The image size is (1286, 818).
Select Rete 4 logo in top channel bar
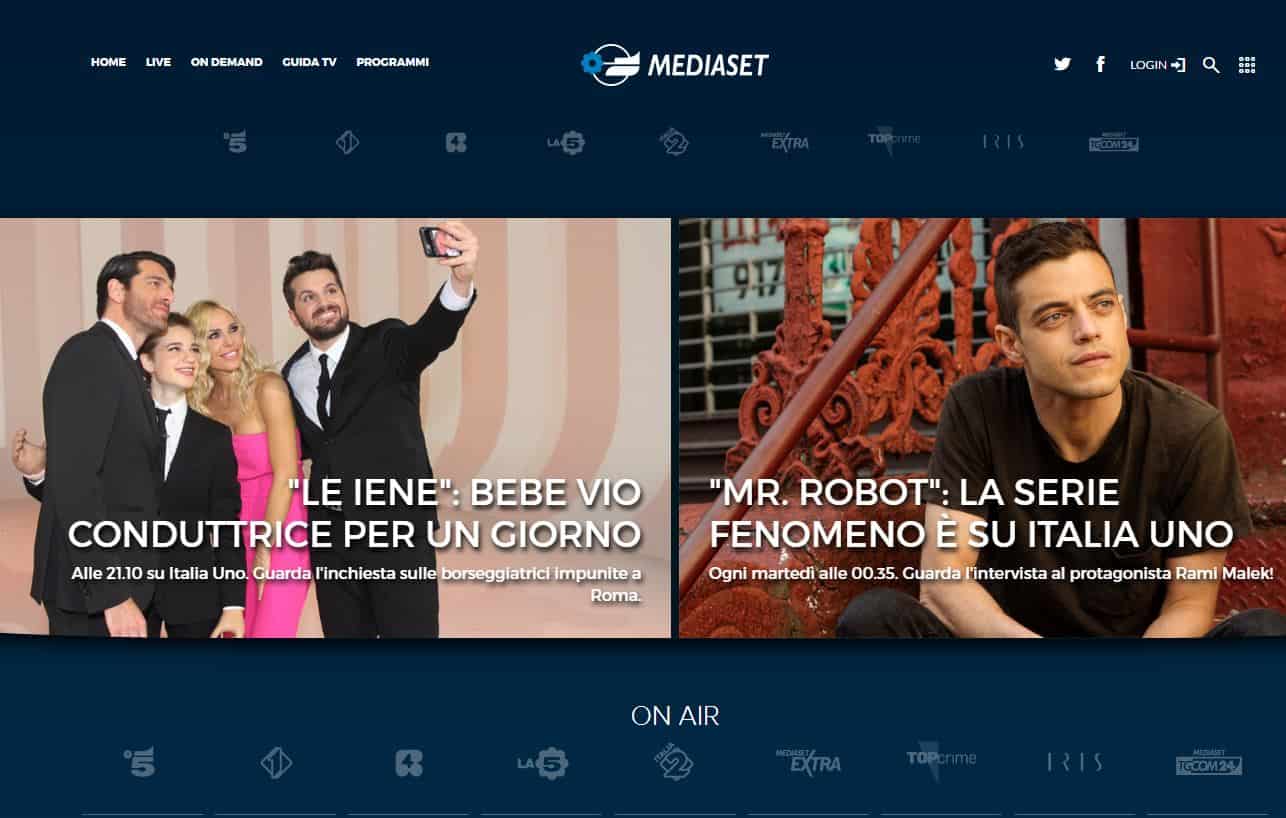click(456, 143)
